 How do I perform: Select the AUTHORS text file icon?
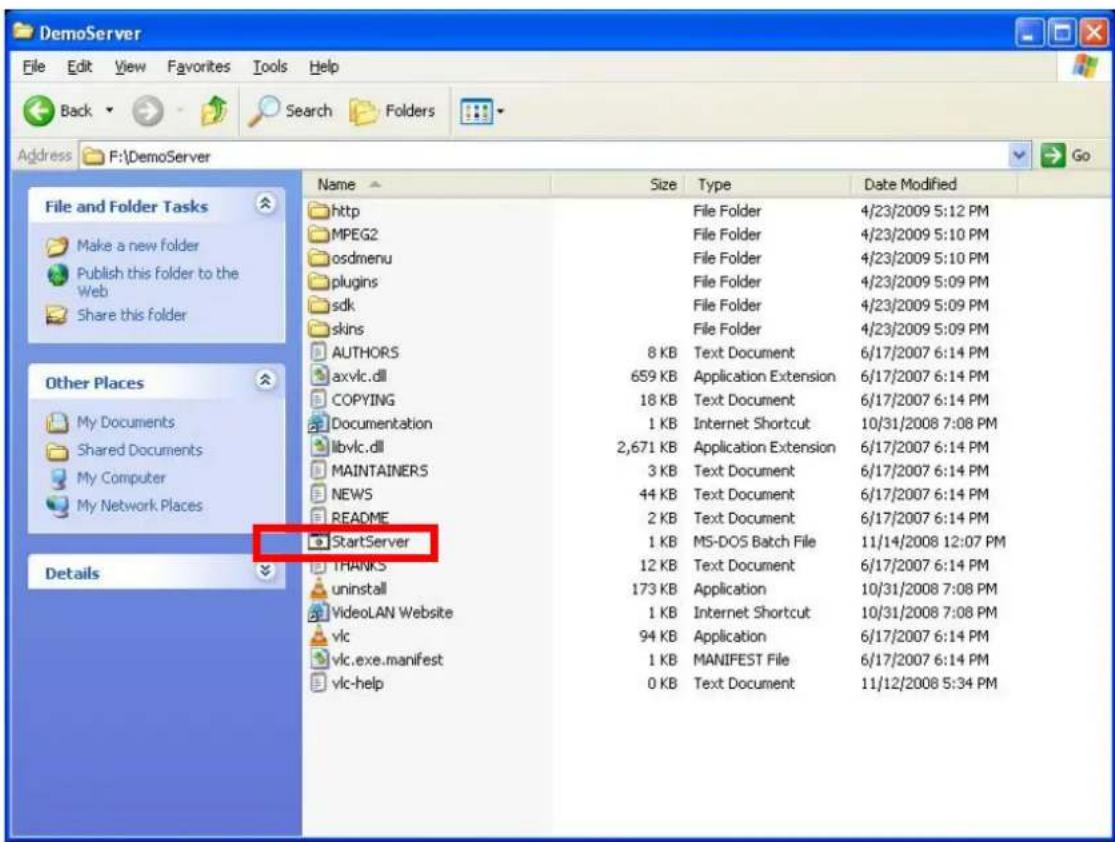(x=319, y=353)
